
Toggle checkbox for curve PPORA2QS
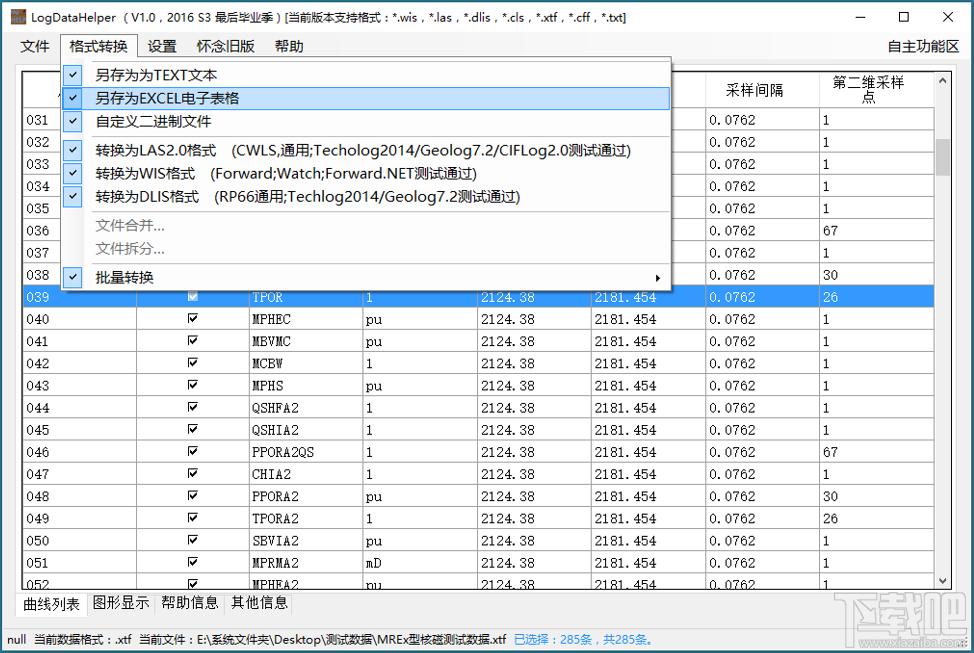point(193,452)
